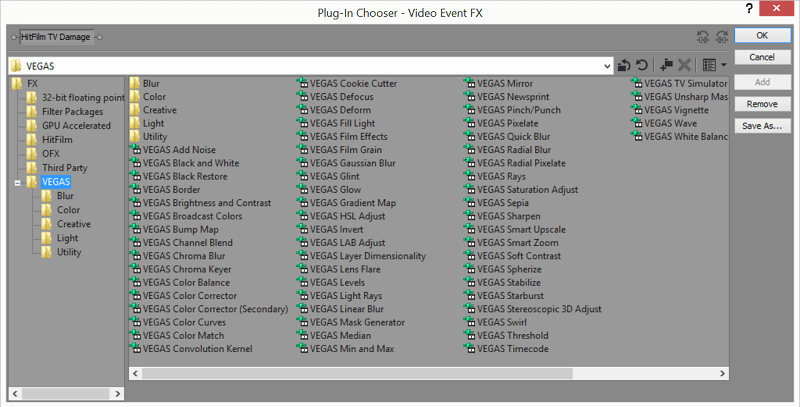The width and height of the screenshot is (800, 407).
Task: Select the VEGAS Stabilize plug-in
Action: click(x=502, y=282)
